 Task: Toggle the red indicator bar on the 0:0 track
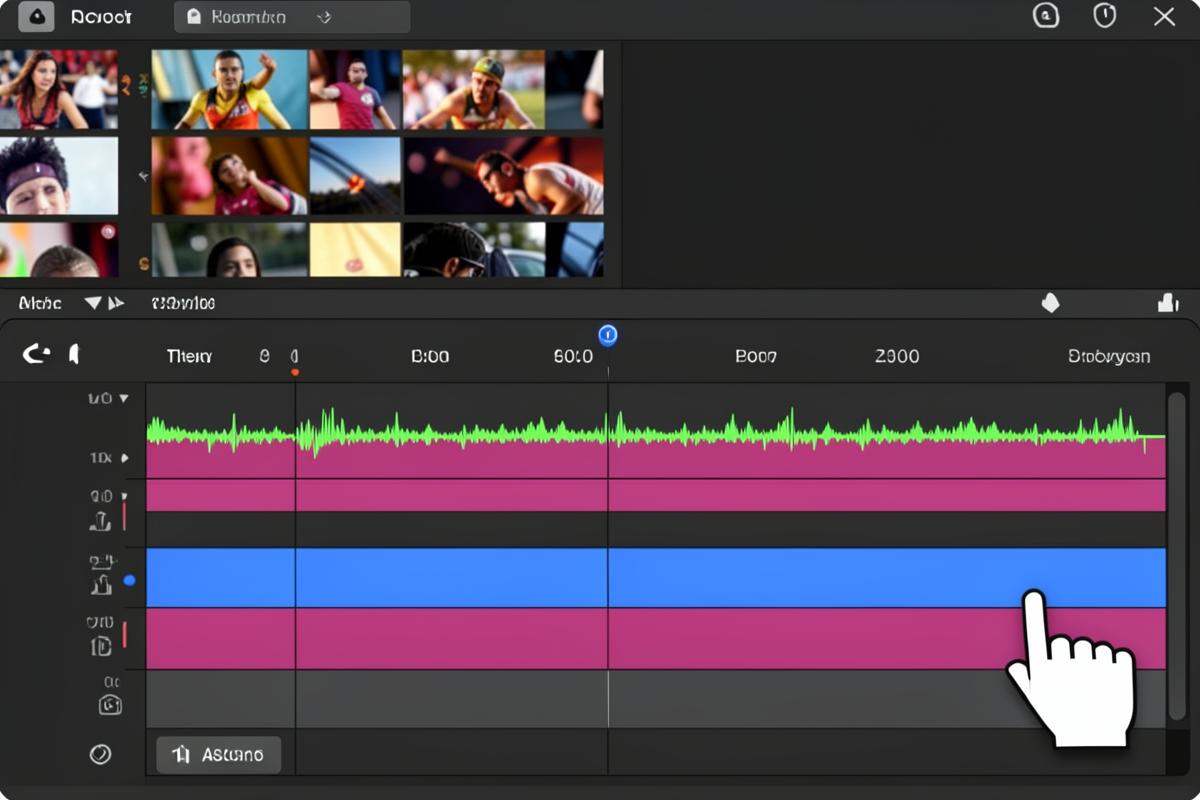[124, 516]
